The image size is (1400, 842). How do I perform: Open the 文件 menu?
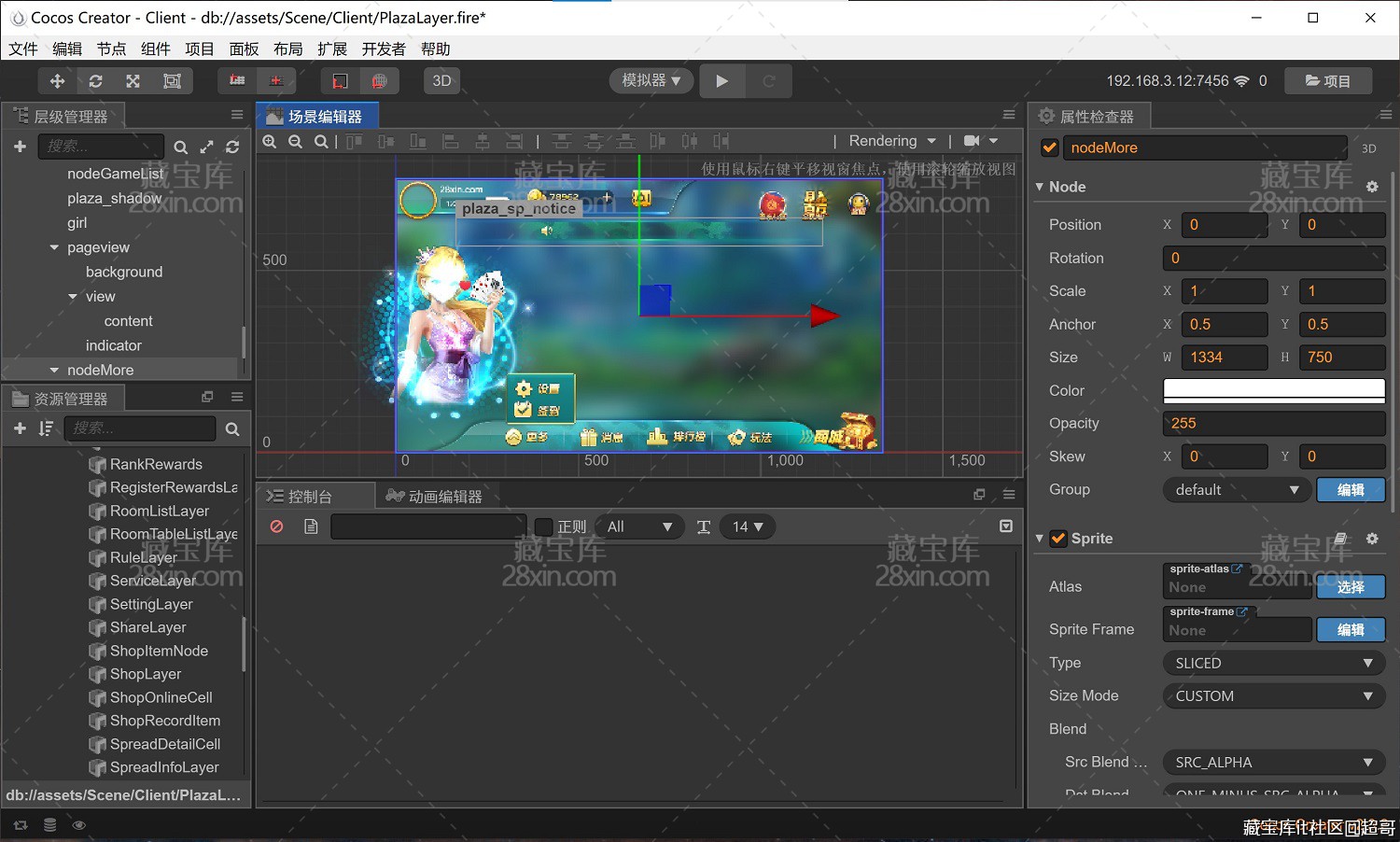click(23, 49)
